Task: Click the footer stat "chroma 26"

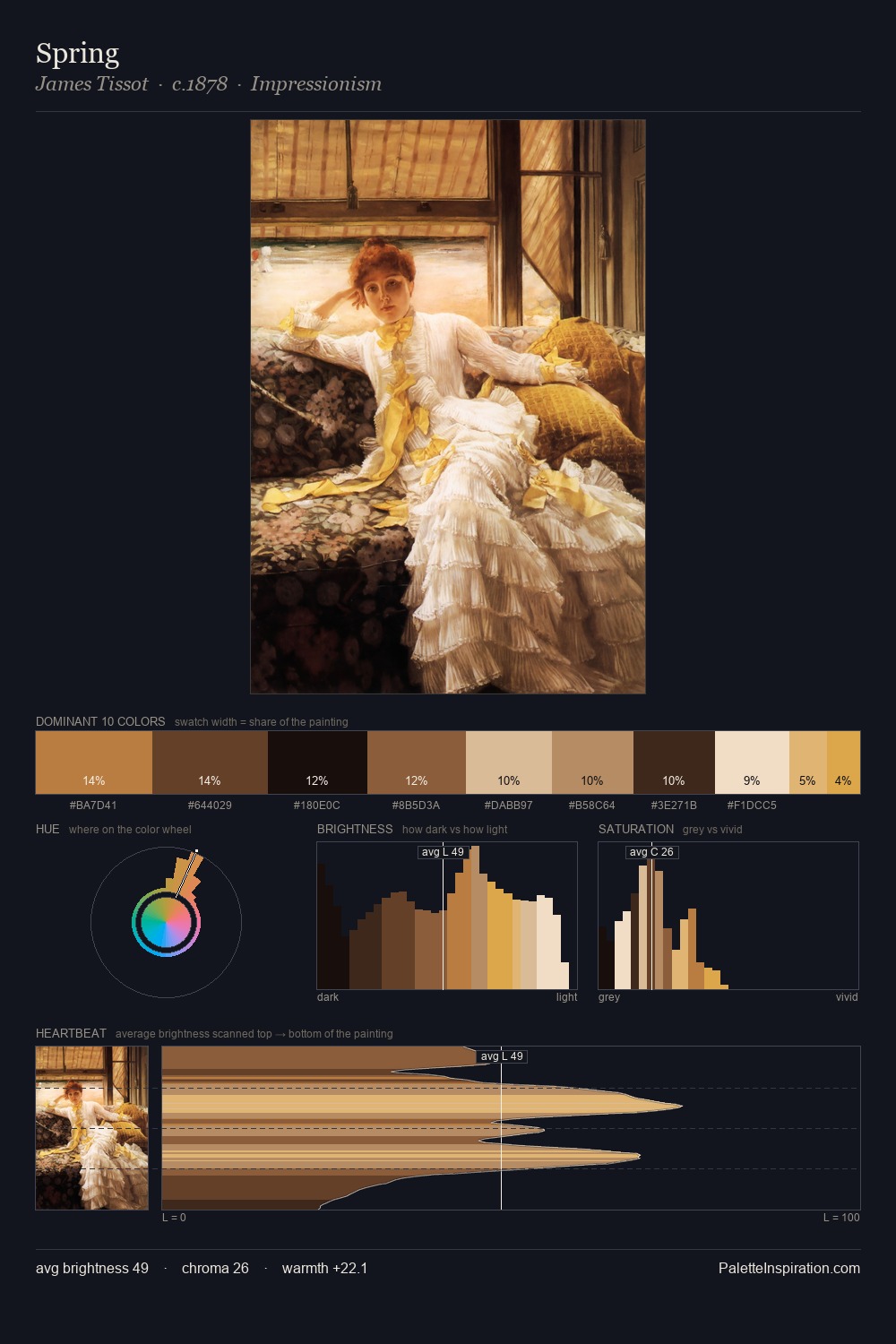Action: [215, 1269]
